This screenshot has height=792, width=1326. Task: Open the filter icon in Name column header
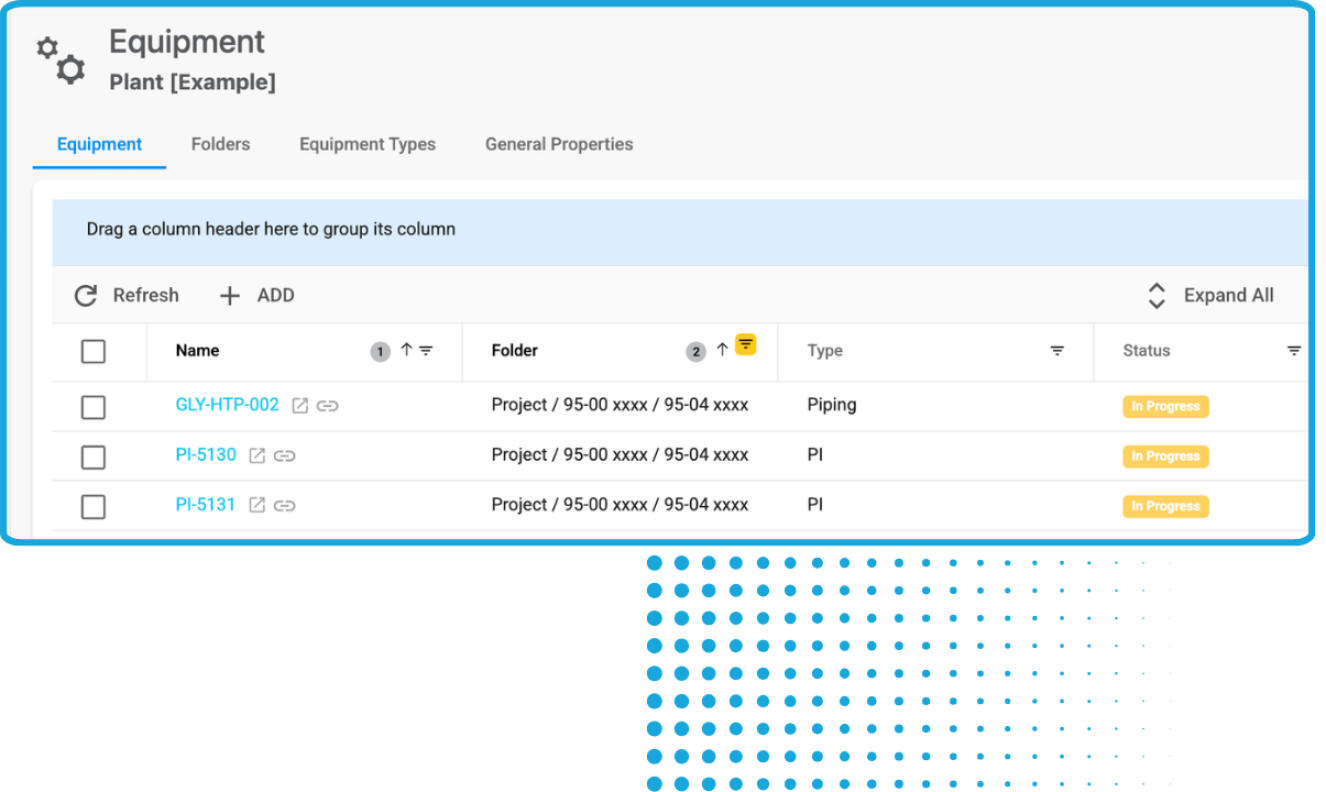pyautogui.click(x=426, y=351)
